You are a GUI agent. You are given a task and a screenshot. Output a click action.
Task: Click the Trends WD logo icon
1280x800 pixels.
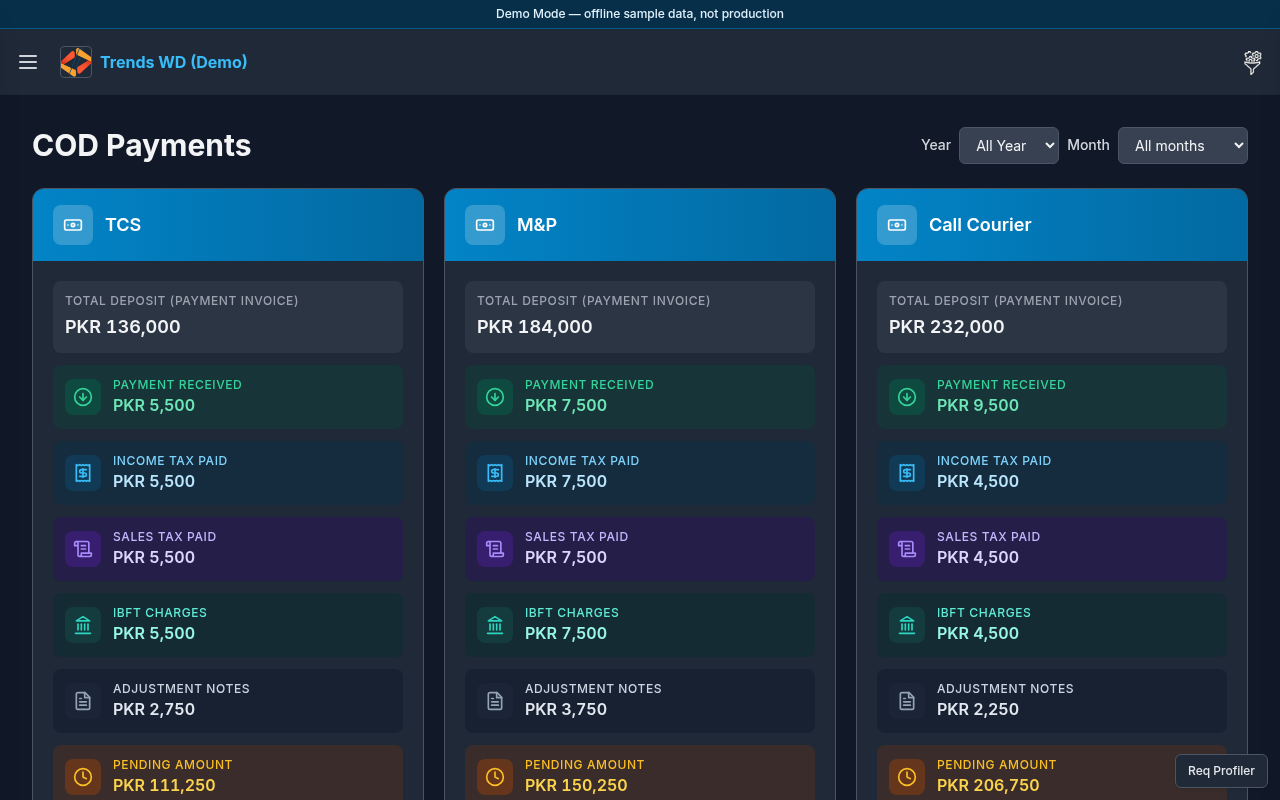coord(76,62)
